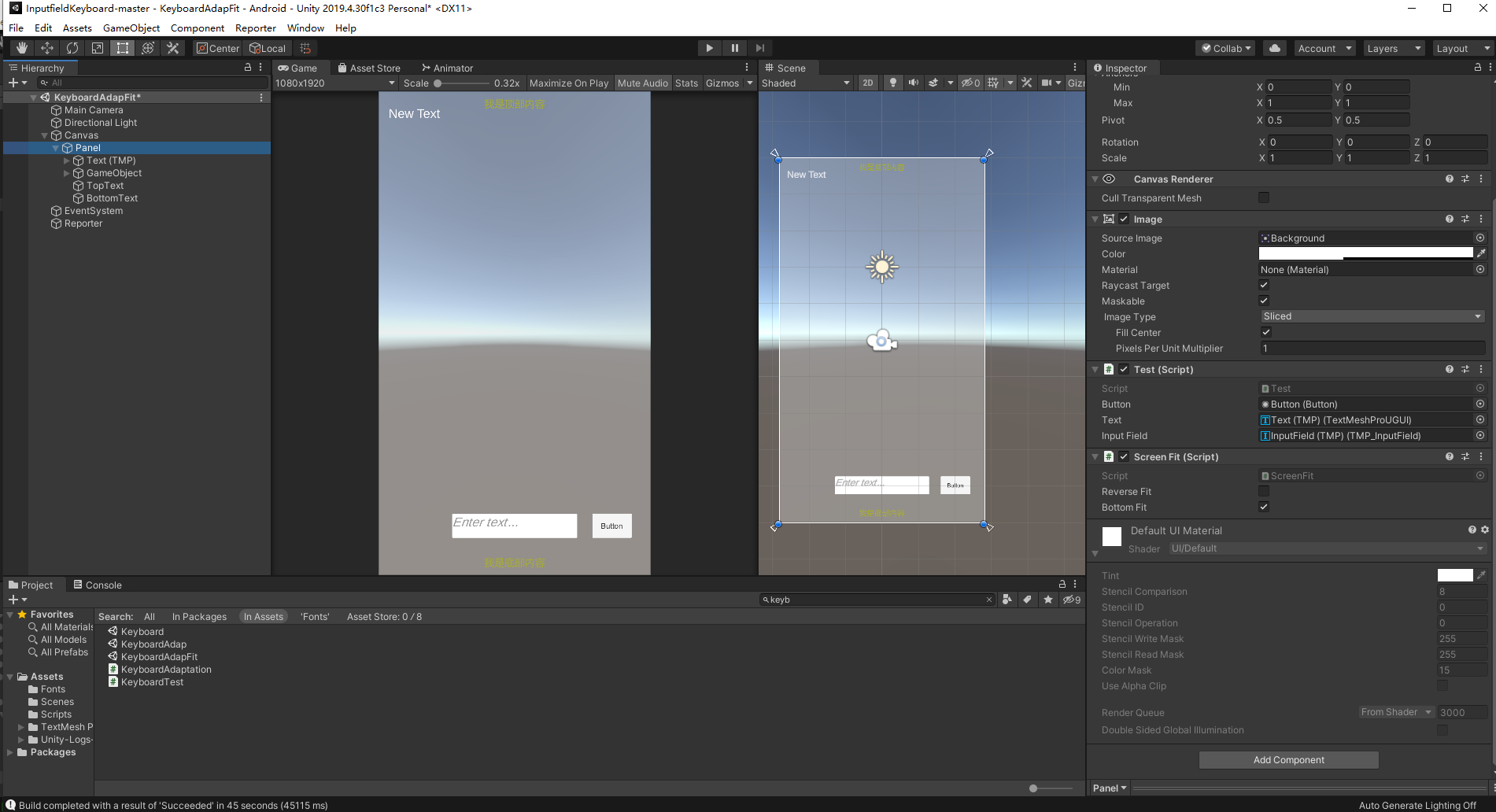1496x812 pixels.
Task: Toggle Raycast Target checkbox
Action: click(1264, 285)
